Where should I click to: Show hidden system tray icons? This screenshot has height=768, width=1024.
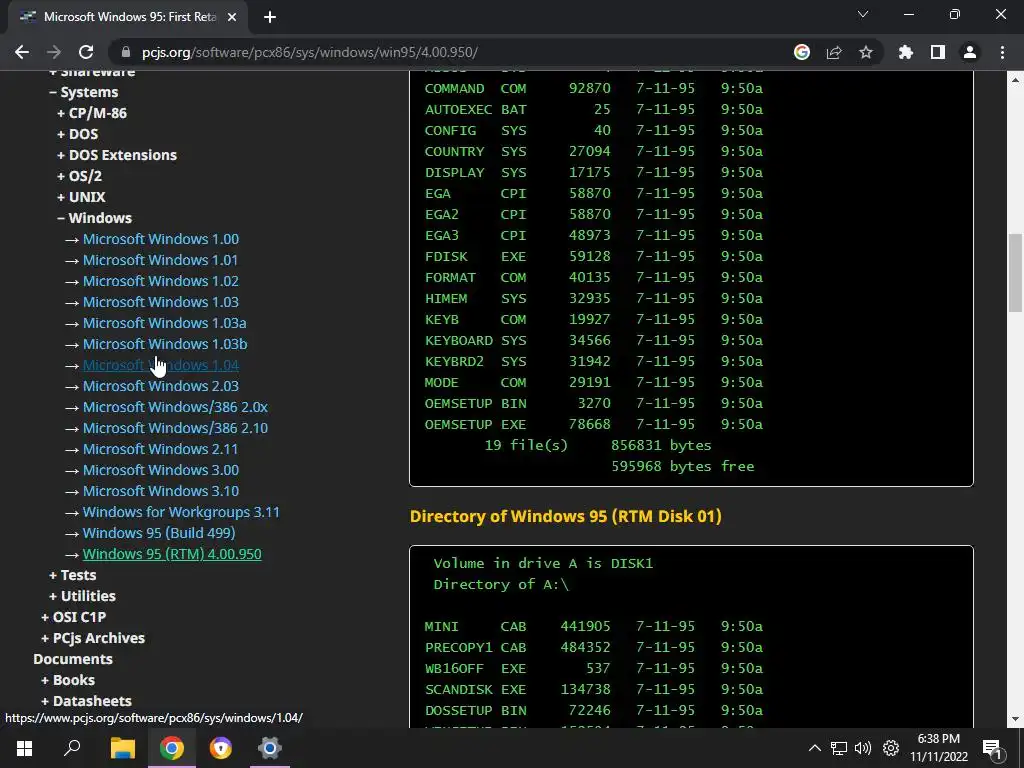point(814,748)
